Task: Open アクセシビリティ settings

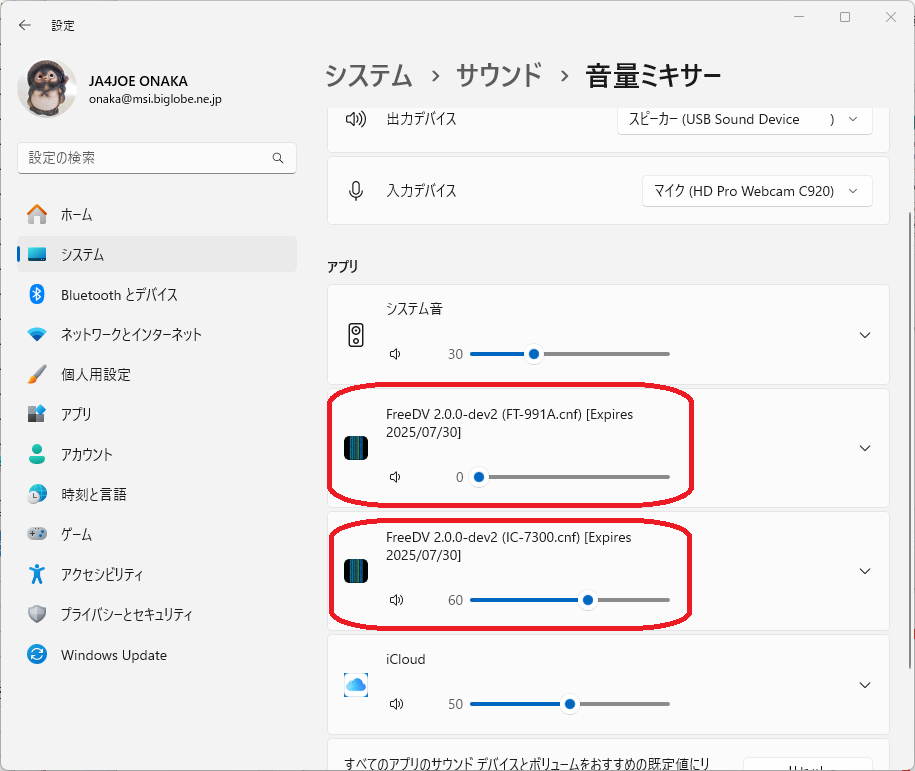Action: click(x=157, y=574)
